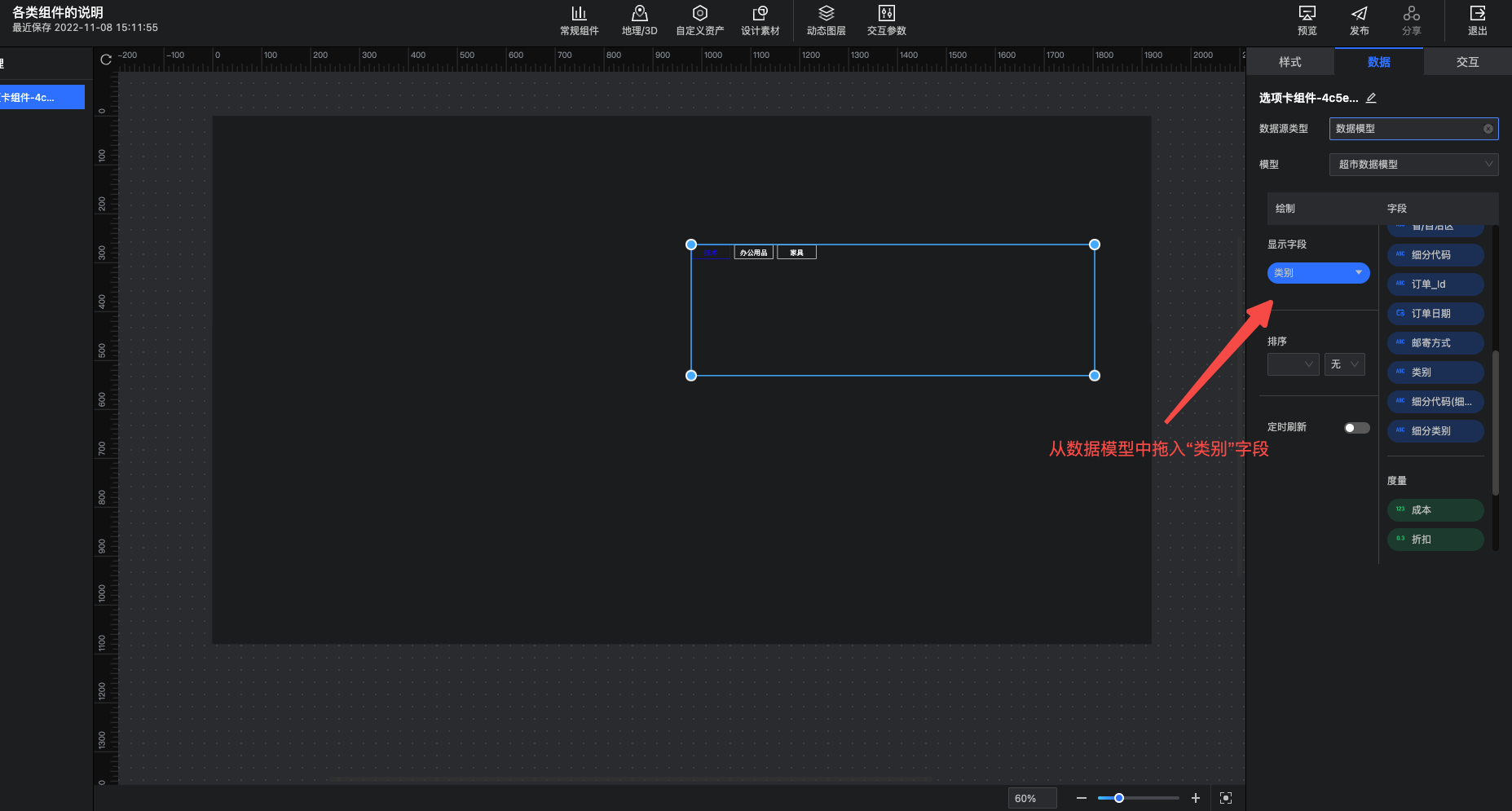Open the 地理/3D components menu
Screen dimensions: 1512x811
click(639, 20)
